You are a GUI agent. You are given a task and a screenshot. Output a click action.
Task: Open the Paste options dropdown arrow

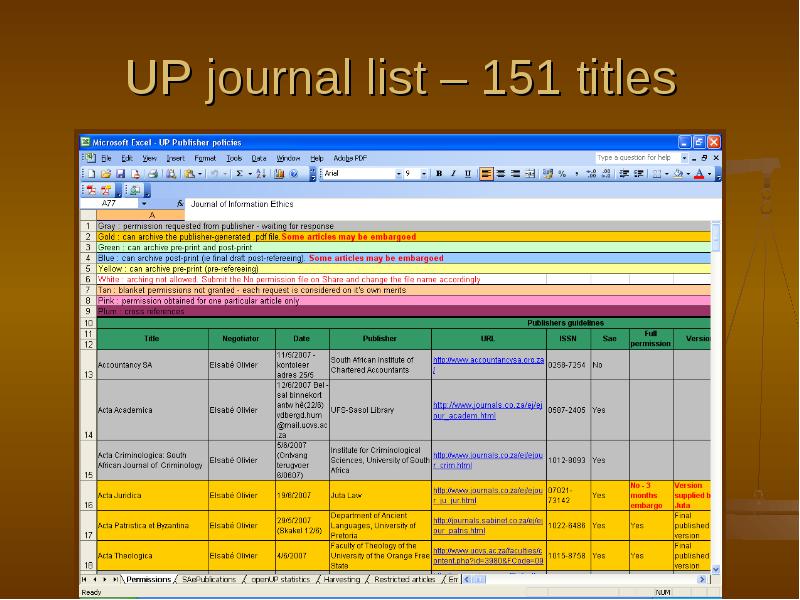pyautogui.click(x=200, y=174)
